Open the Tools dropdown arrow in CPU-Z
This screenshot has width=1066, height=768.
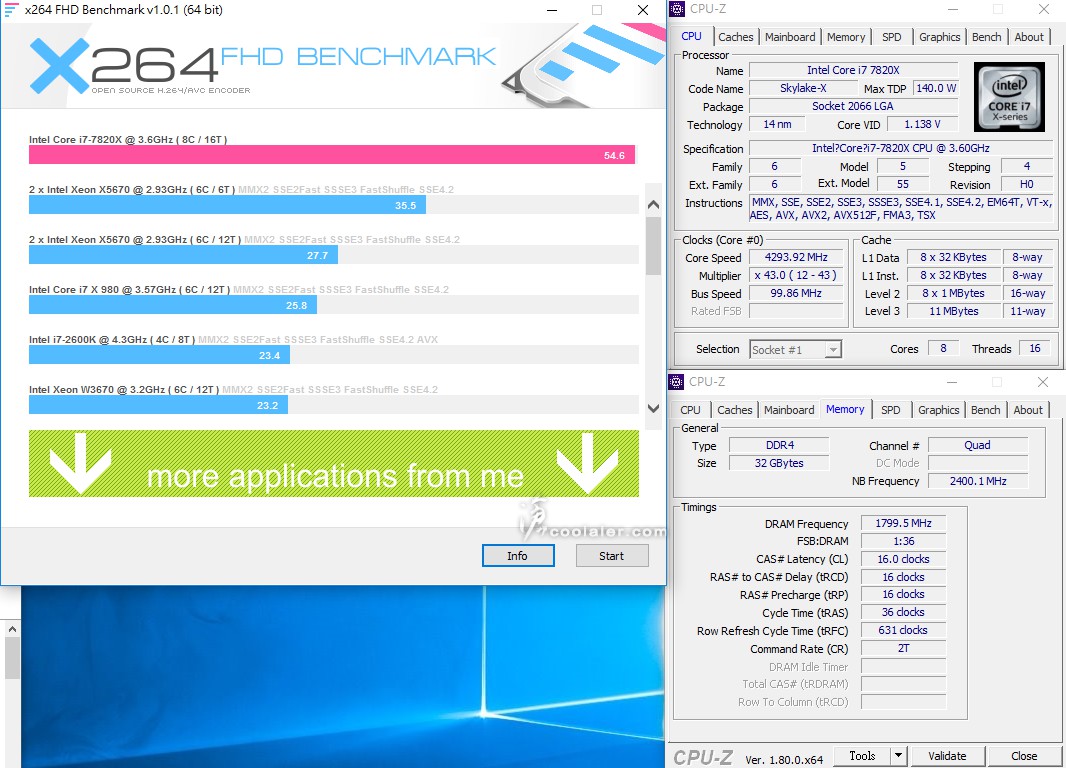pyautogui.click(x=898, y=756)
